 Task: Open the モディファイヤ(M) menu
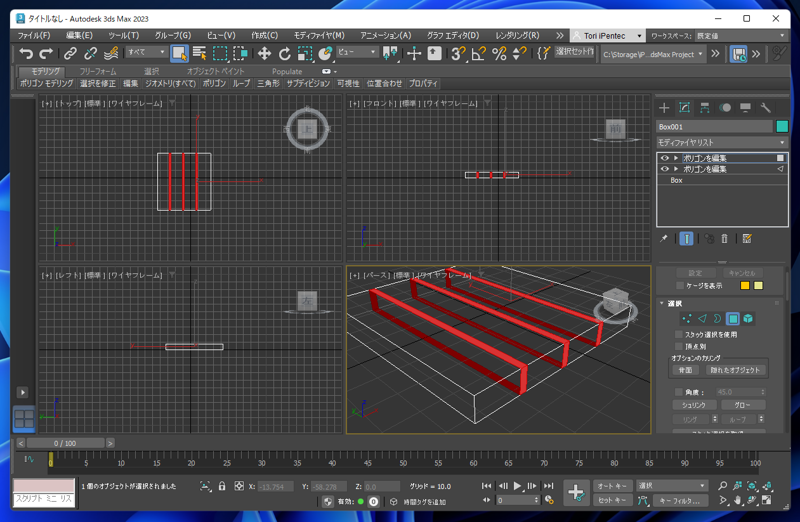(319, 35)
